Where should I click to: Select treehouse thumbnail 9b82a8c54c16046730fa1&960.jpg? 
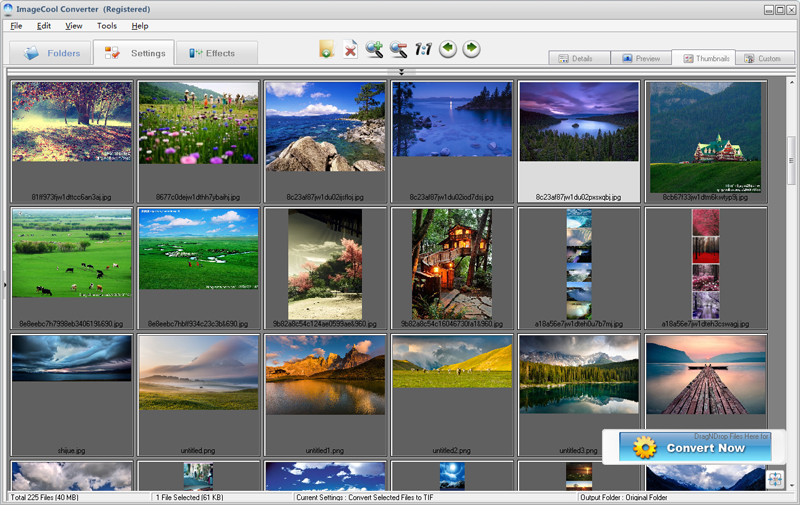[452, 268]
